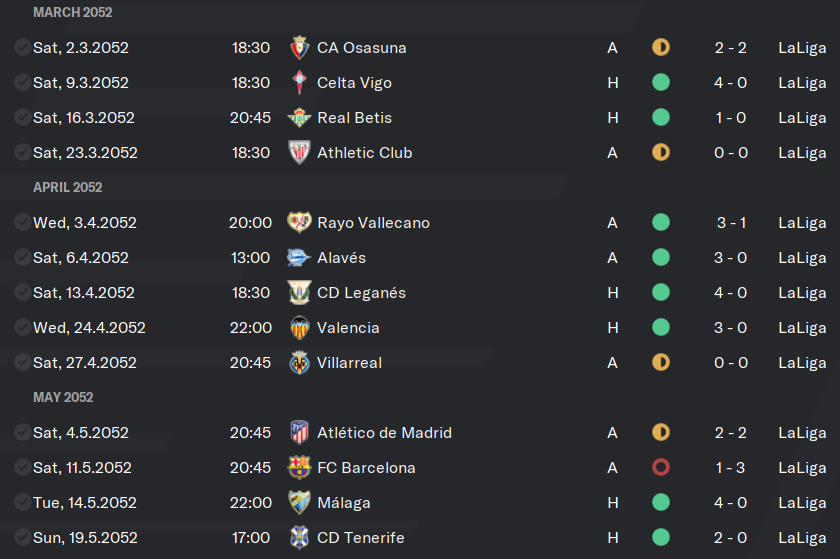Image resolution: width=840 pixels, height=559 pixels.
Task: Open LaLiga competition link on Tenerife row
Action: coord(802,538)
